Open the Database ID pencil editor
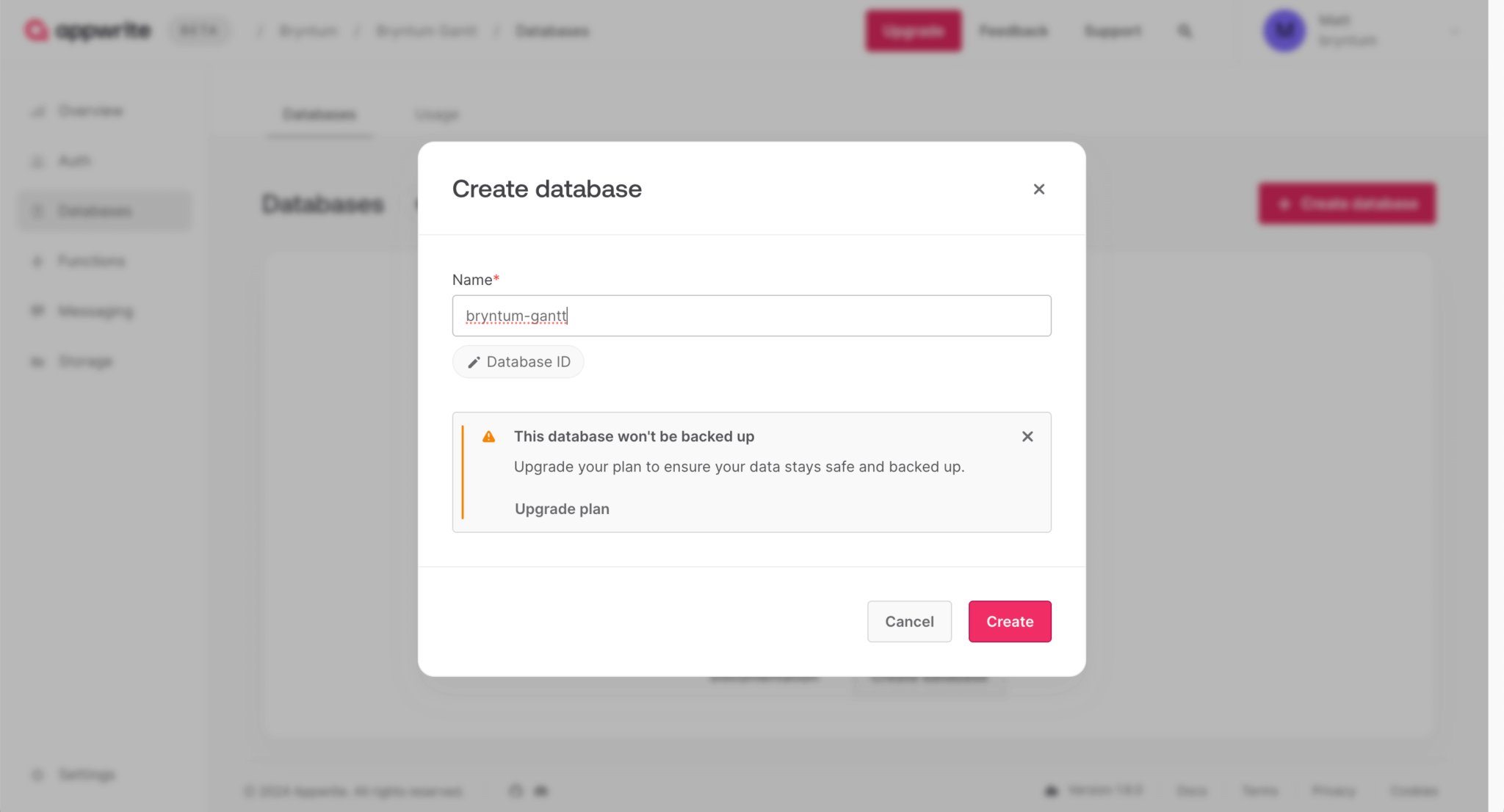 [x=518, y=362]
